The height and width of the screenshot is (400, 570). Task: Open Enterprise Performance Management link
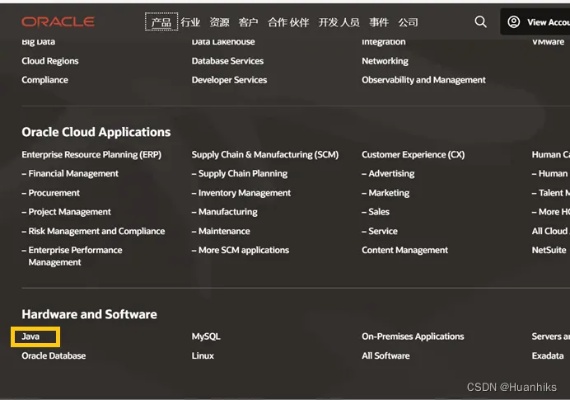(75, 256)
